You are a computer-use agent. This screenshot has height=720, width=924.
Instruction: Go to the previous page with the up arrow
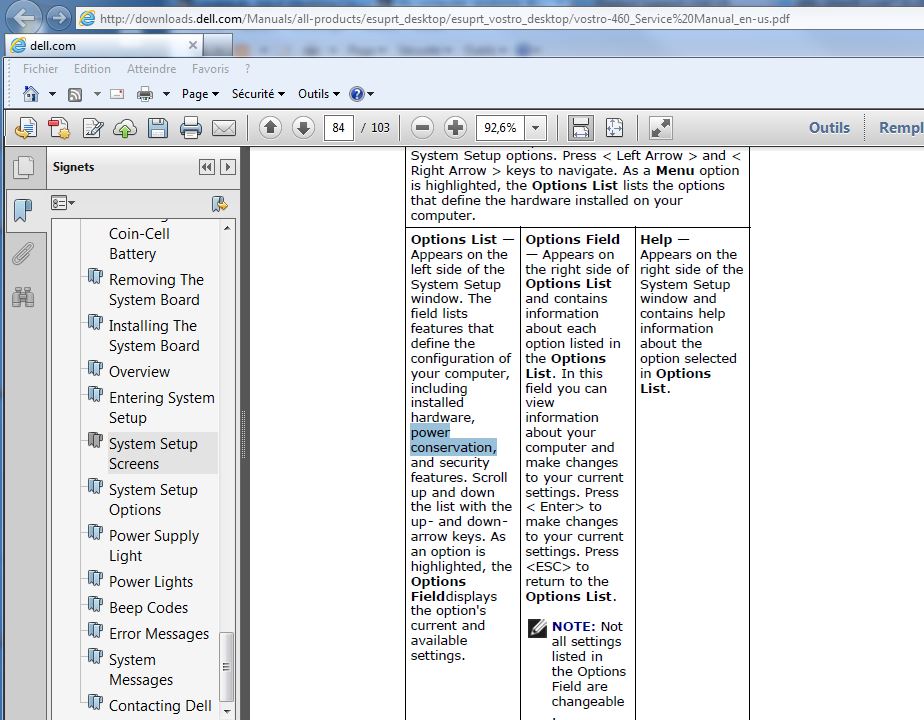pos(270,128)
